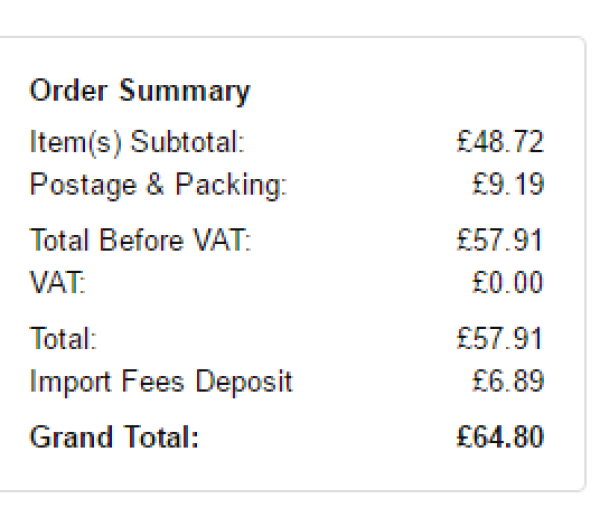Click the £48.72 subtotal amount
The width and height of the screenshot is (600, 508).
pos(500,142)
